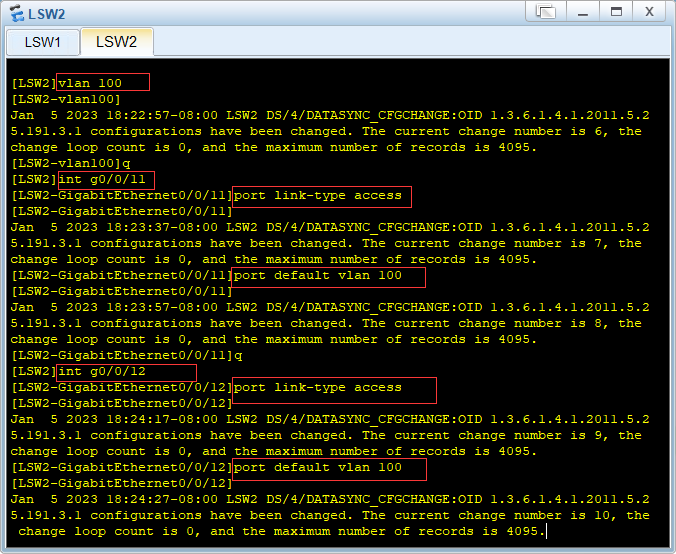Image resolution: width=676 pixels, height=554 pixels.
Task: Click the 'int g0/0/12' command
Action: pos(102,372)
